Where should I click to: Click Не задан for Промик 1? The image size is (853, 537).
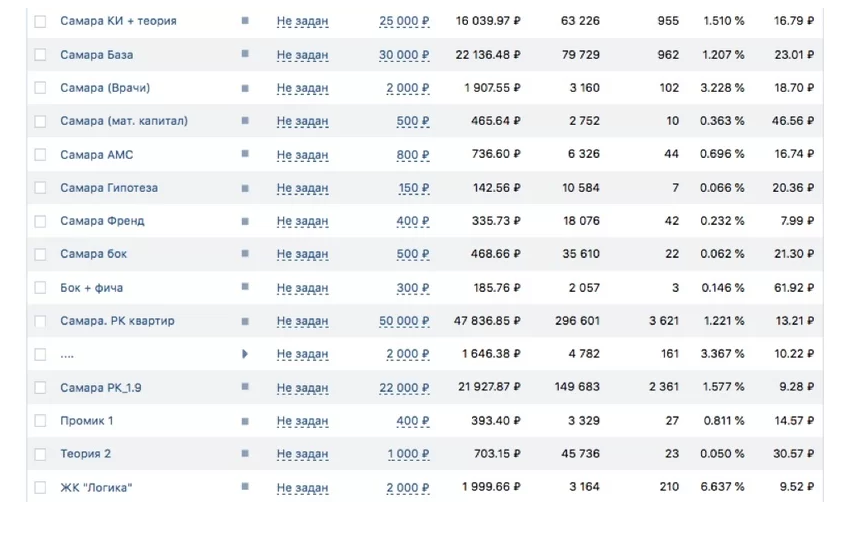[302, 421]
